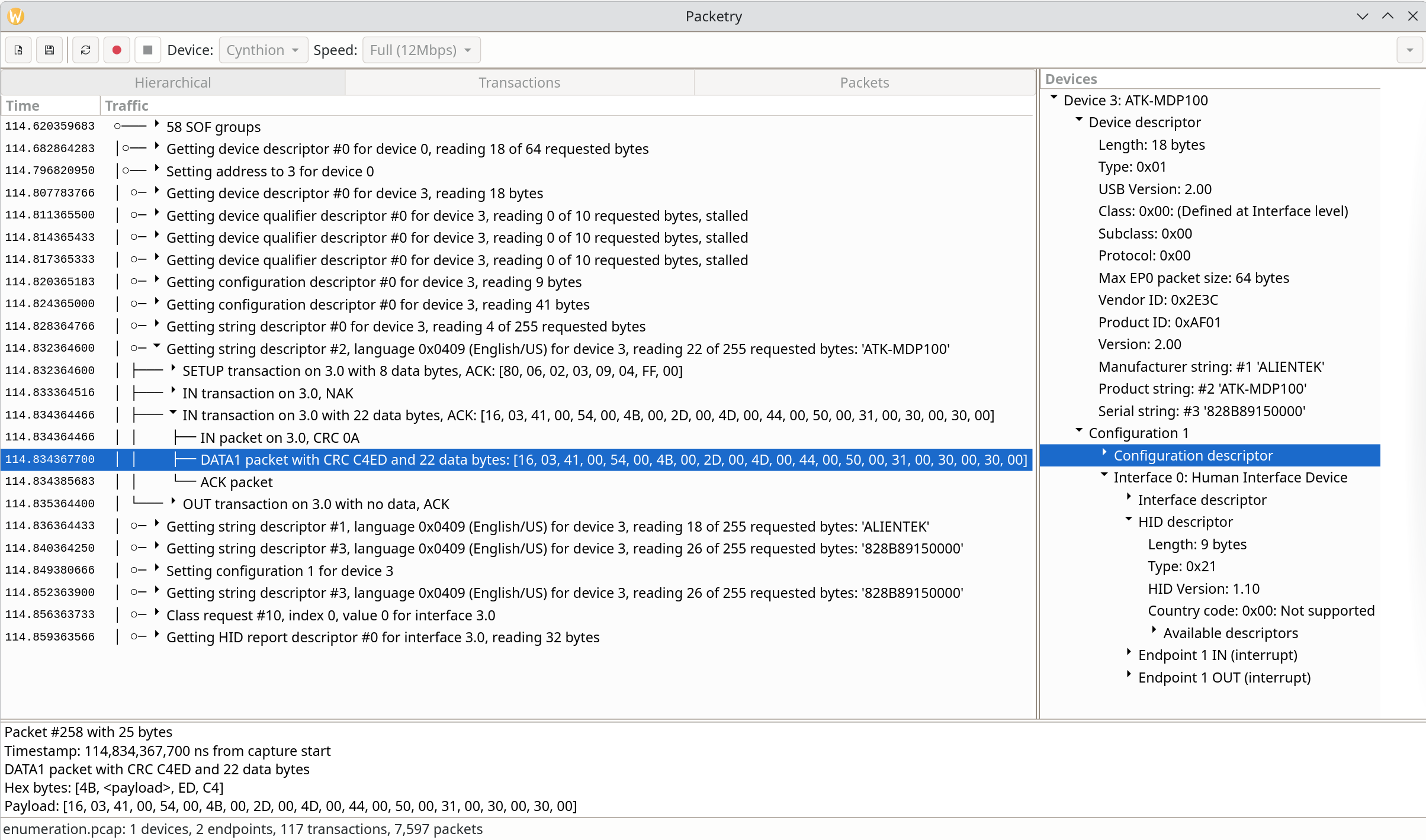This screenshot has height=840, width=1426.
Task: Open the Speed dropdown showing Full (12Mbps)
Action: [x=421, y=50]
